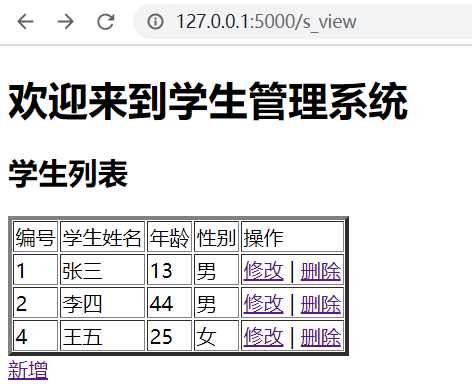The height and width of the screenshot is (391, 472).
Task: Reload the page with the refresh icon
Action: point(106,22)
